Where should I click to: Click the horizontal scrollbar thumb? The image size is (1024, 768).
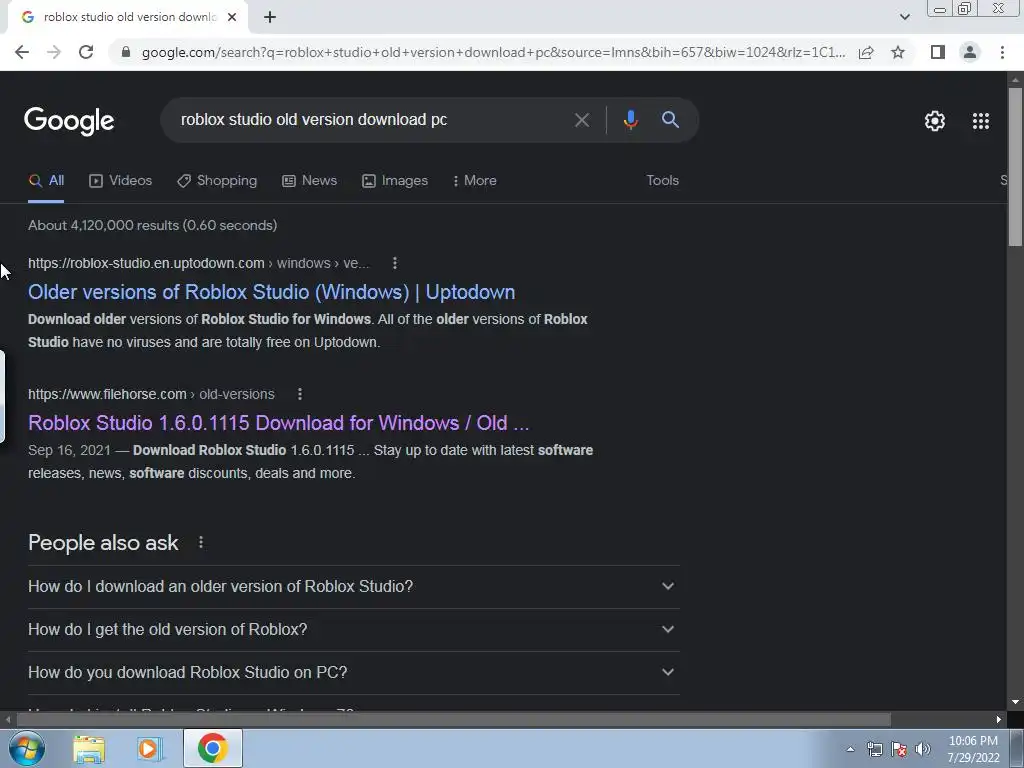click(453, 720)
